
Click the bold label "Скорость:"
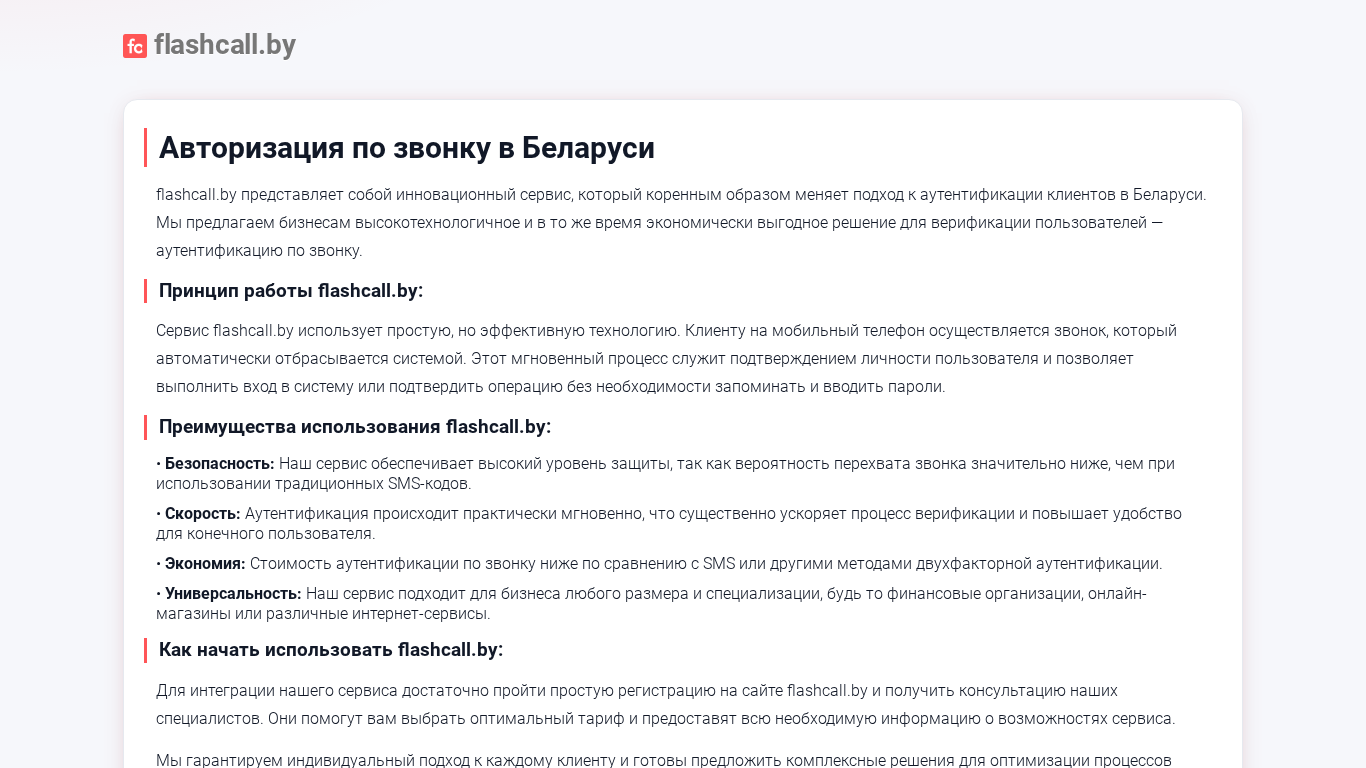click(202, 514)
